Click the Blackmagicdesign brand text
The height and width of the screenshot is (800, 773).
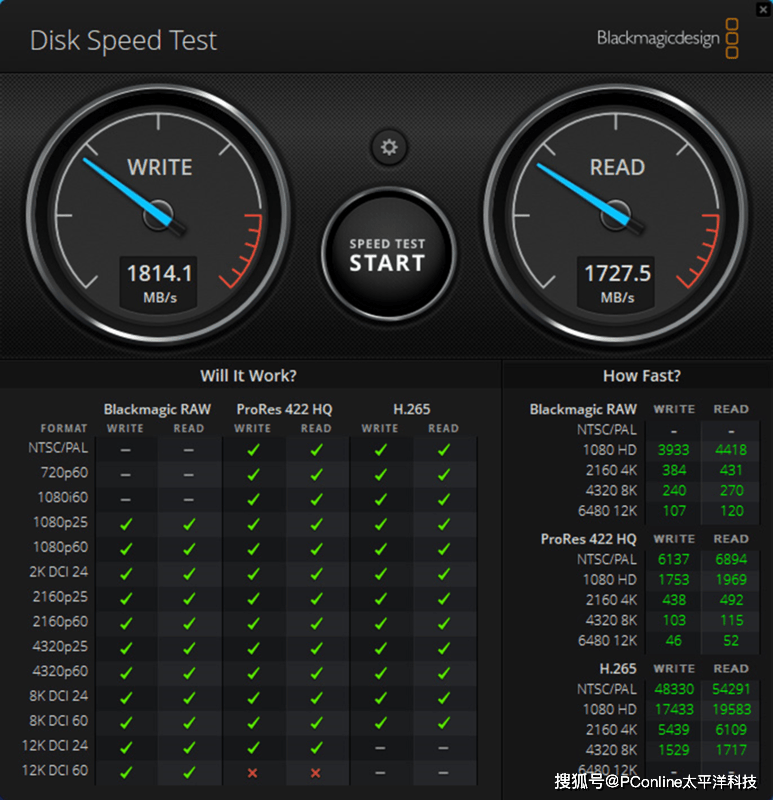[657, 39]
